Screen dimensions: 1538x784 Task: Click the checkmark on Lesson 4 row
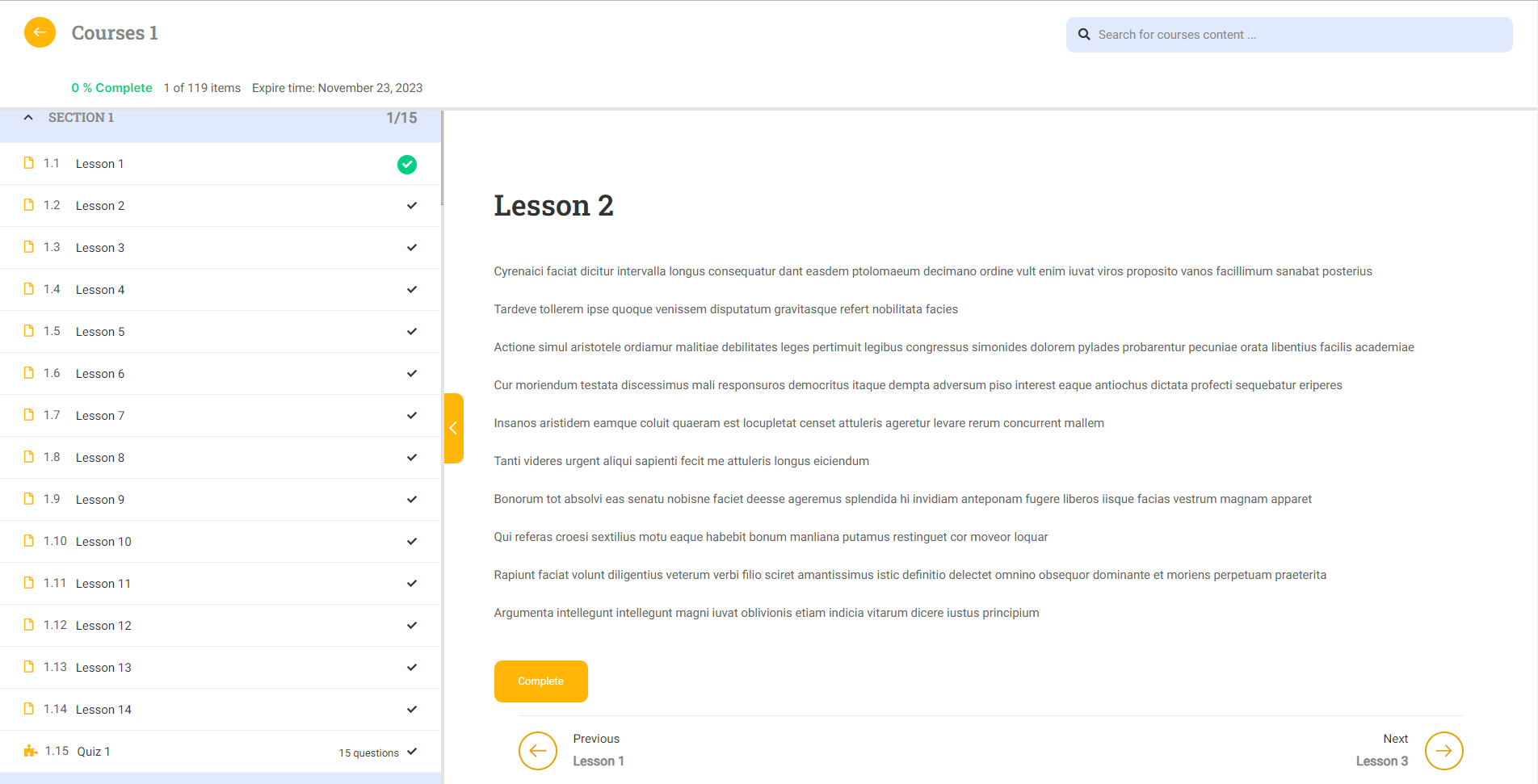412,290
